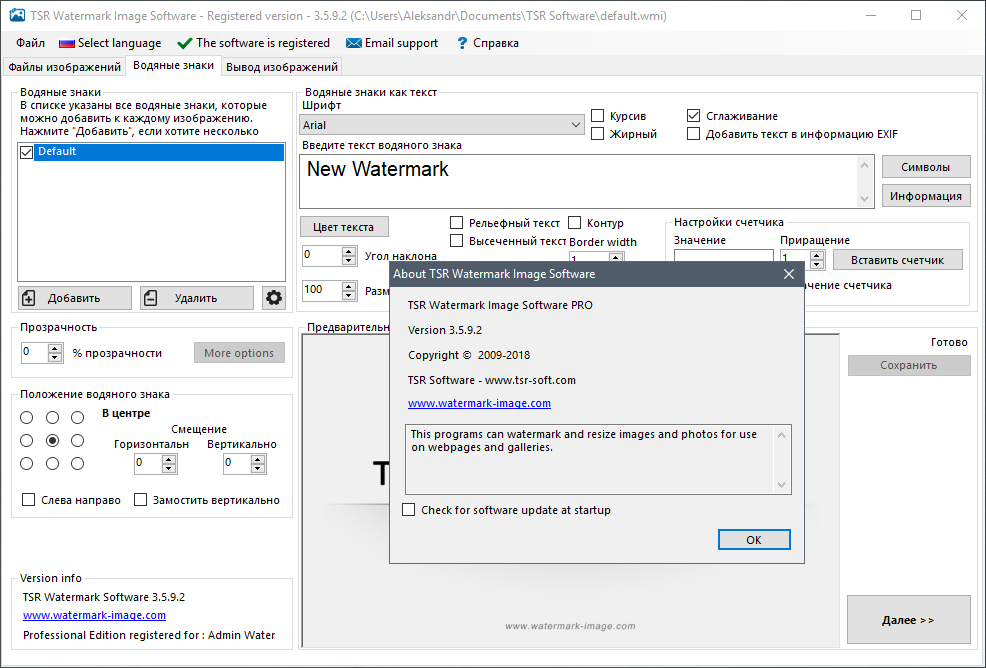Click the Значение counter input field
The width and height of the screenshot is (986, 668).
pyautogui.click(x=723, y=256)
